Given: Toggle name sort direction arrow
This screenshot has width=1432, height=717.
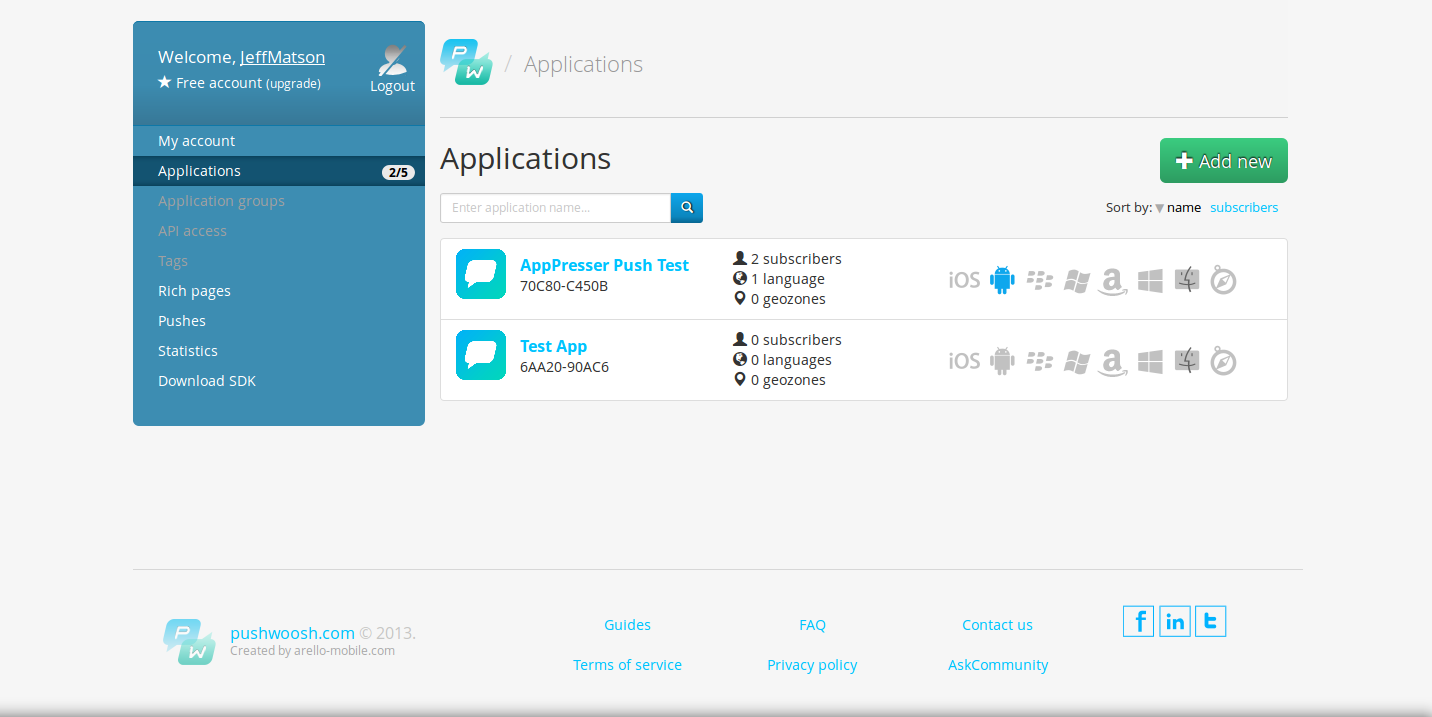Looking at the screenshot, I should (1159, 209).
